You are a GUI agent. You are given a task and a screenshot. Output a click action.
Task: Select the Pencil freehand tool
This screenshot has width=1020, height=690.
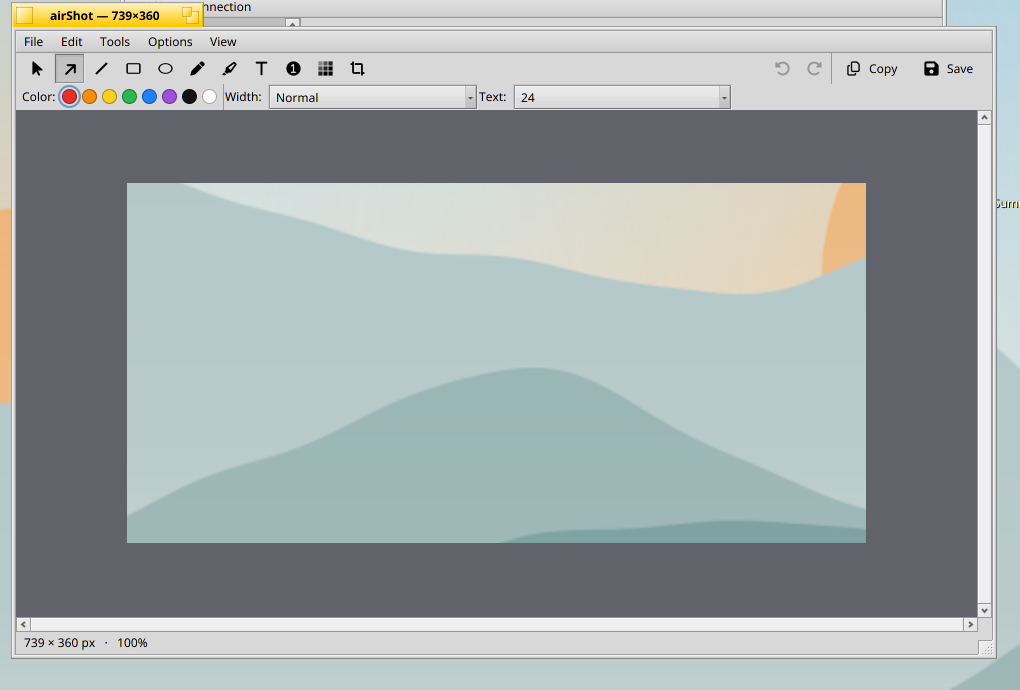(x=197, y=69)
